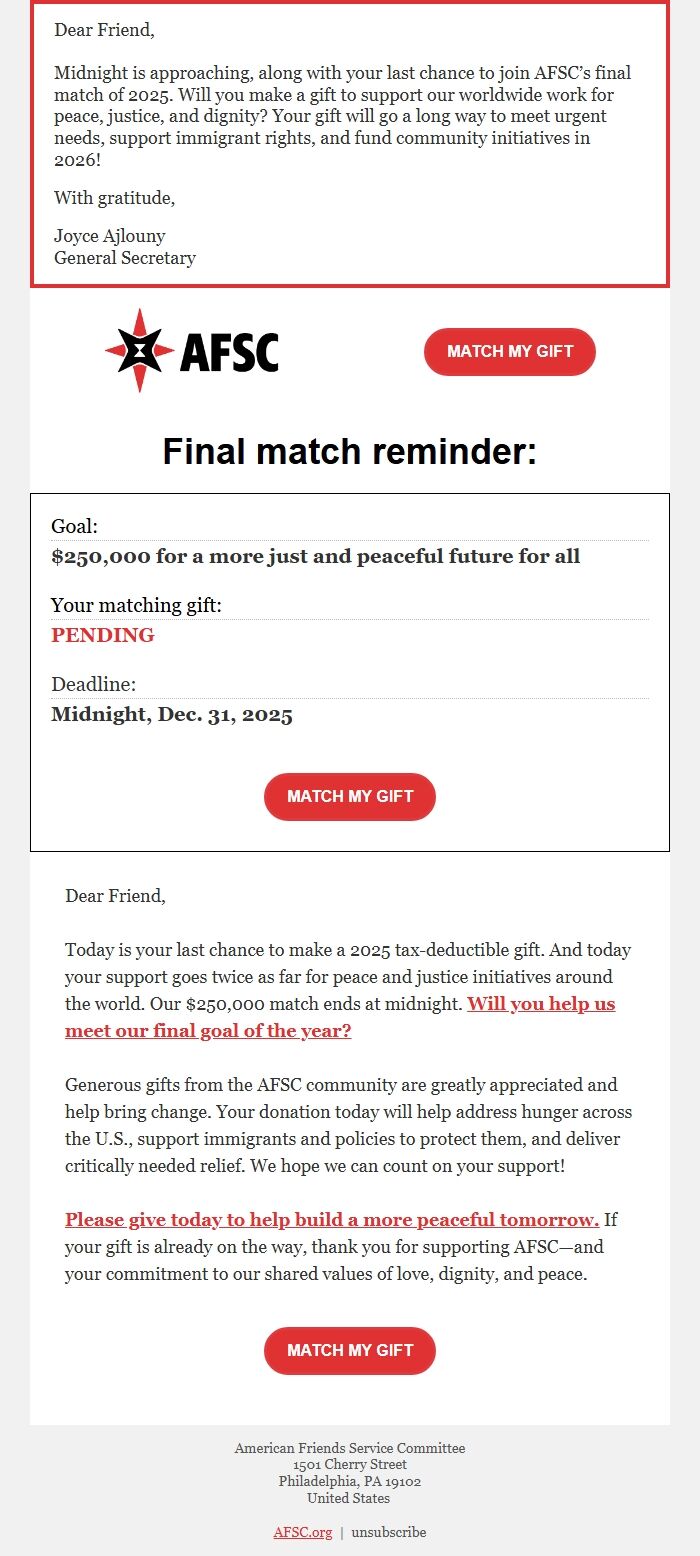This screenshot has height=1556, width=700.
Task: Click the "General Secretary" title line
Action: tap(124, 257)
